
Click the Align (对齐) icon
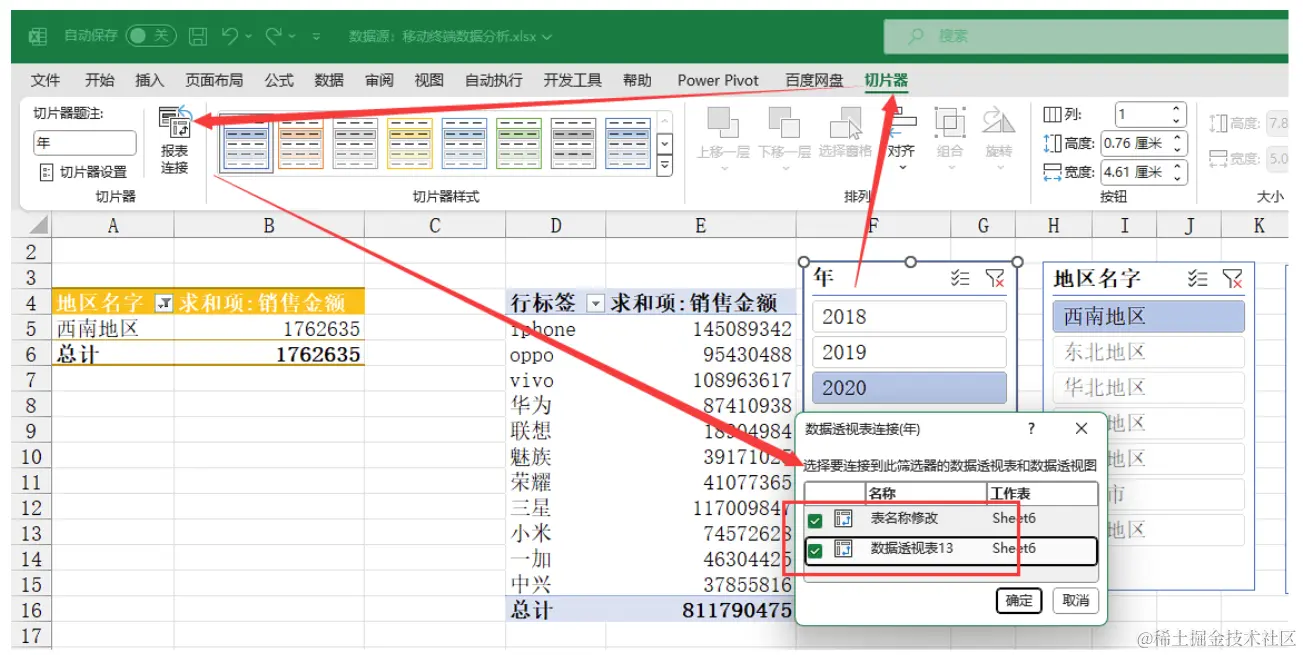pyautogui.click(x=901, y=123)
